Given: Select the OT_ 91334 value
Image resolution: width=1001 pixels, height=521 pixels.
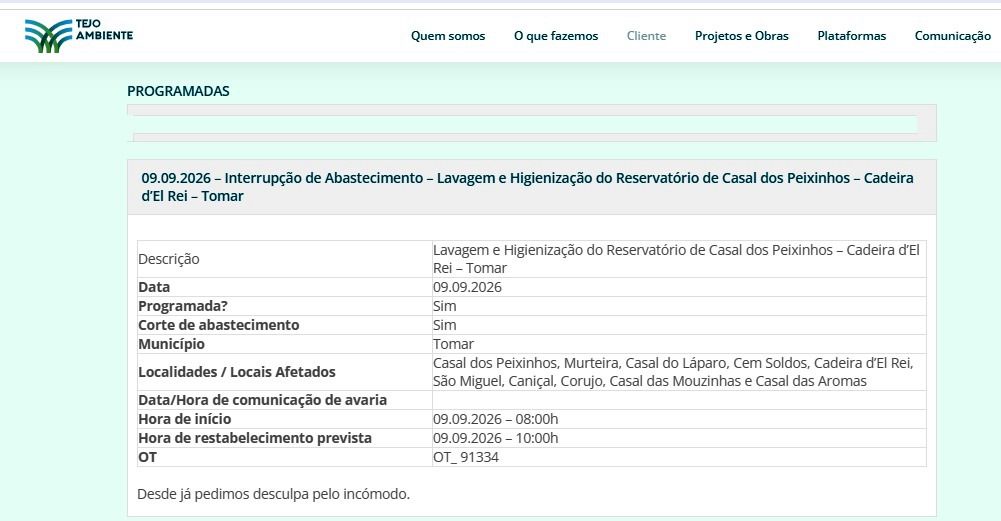Looking at the screenshot, I should 465,457.
